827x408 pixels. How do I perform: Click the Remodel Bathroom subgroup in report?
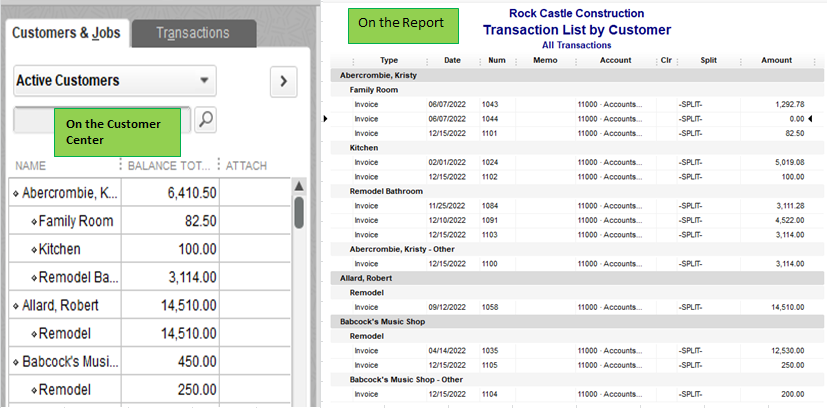[x=386, y=191]
